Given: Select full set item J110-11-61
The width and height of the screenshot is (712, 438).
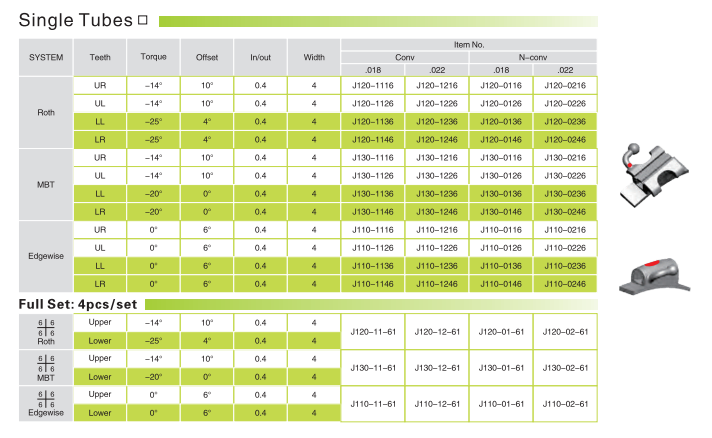Looking at the screenshot, I should tap(373, 404).
